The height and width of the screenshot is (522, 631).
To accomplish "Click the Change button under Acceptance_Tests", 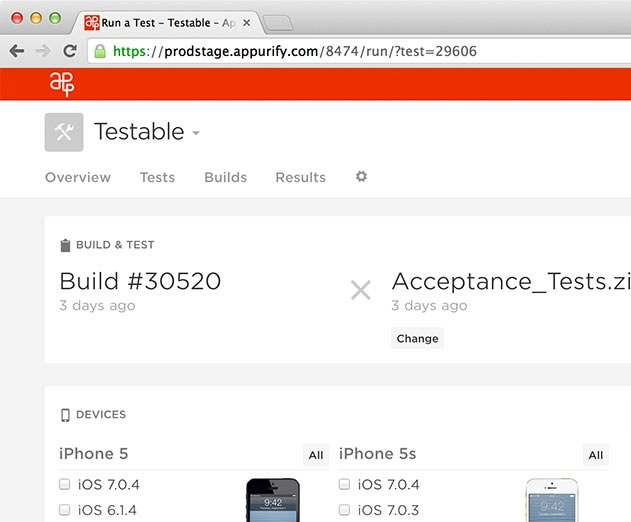I will pos(417,338).
